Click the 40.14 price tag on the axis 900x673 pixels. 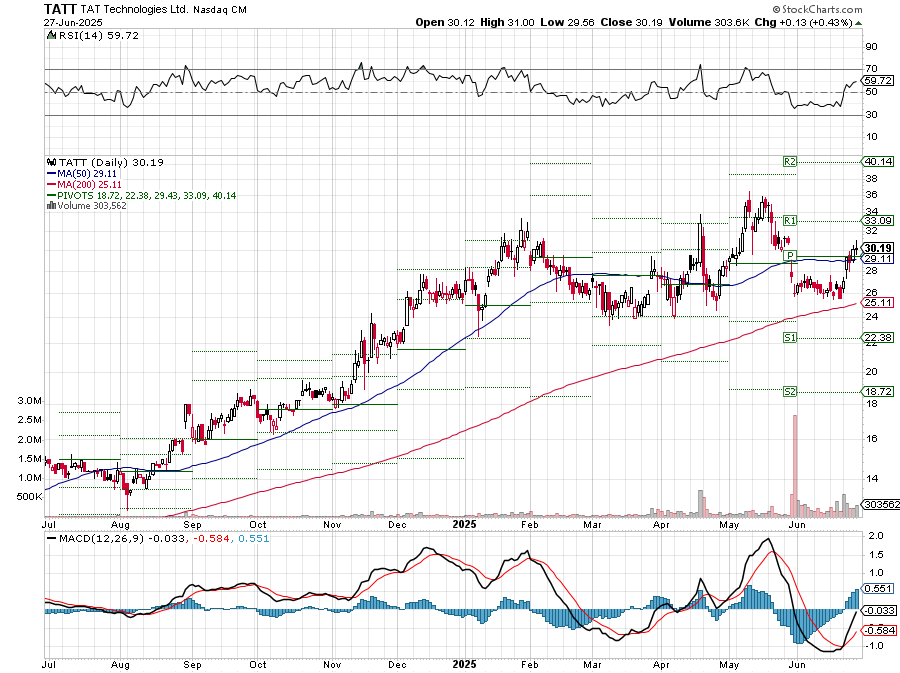pyautogui.click(x=877, y=161)
